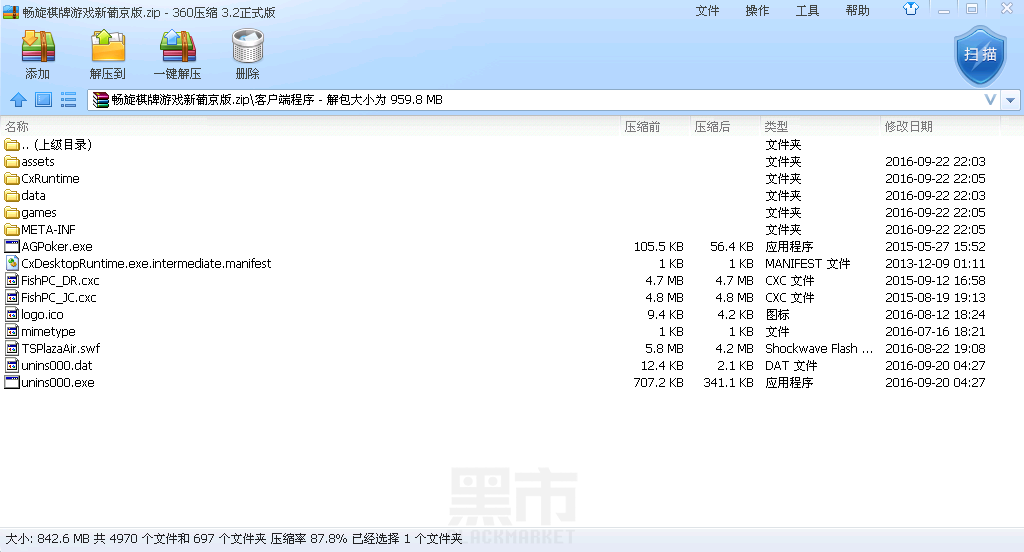Click the 解压到 (Extract to) toolbar icon
Viewport: 1024px width, 552px height.
(108, 46)
